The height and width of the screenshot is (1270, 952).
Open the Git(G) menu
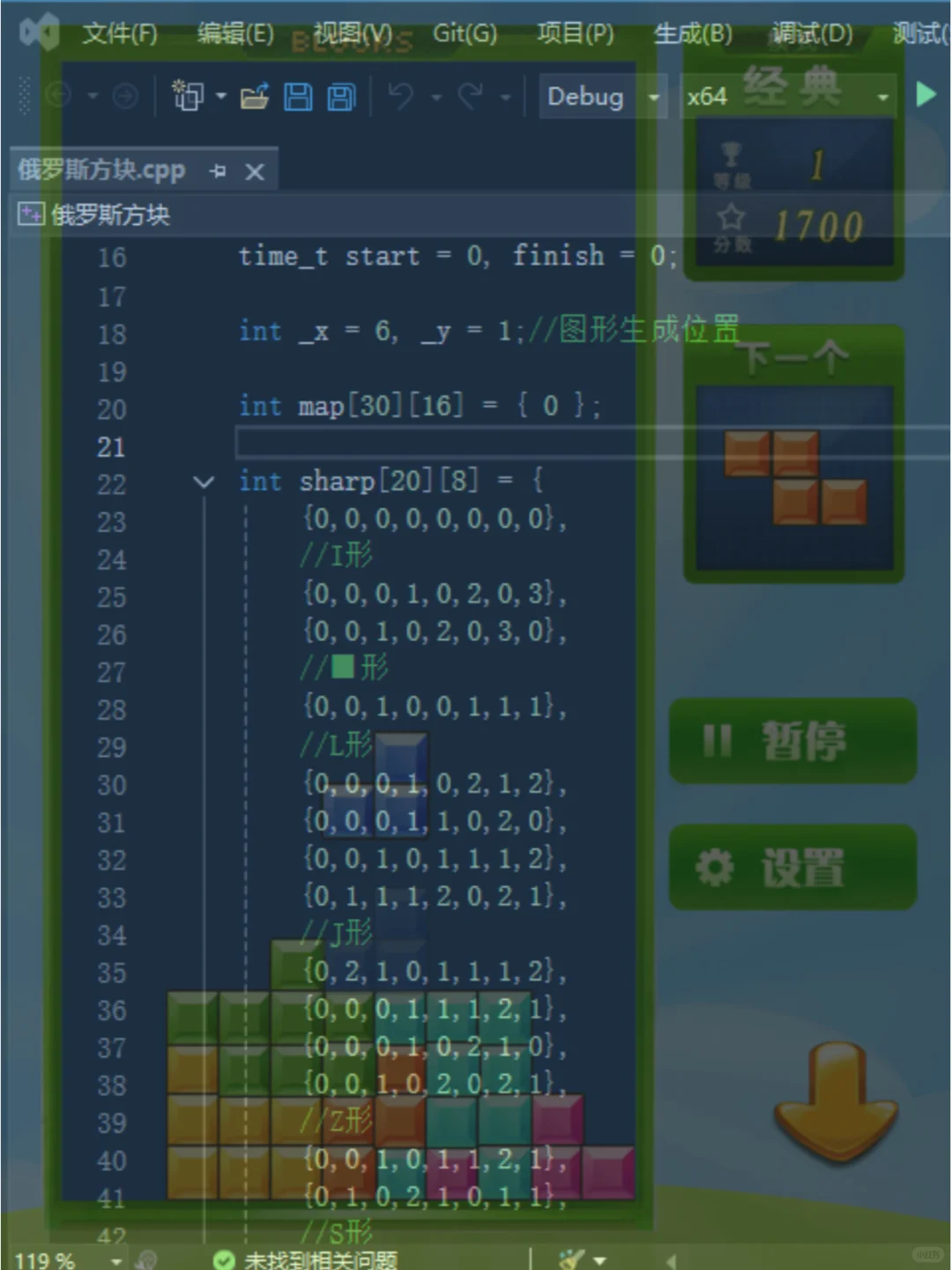pos(465,34)
